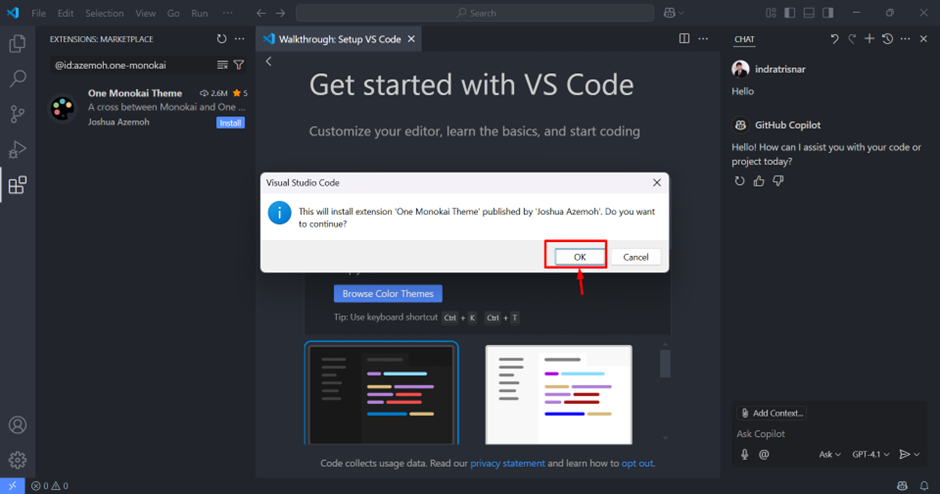Open editor more actions ellipsis
Viewport: 940px width, 494px height.
pos(703,38)
